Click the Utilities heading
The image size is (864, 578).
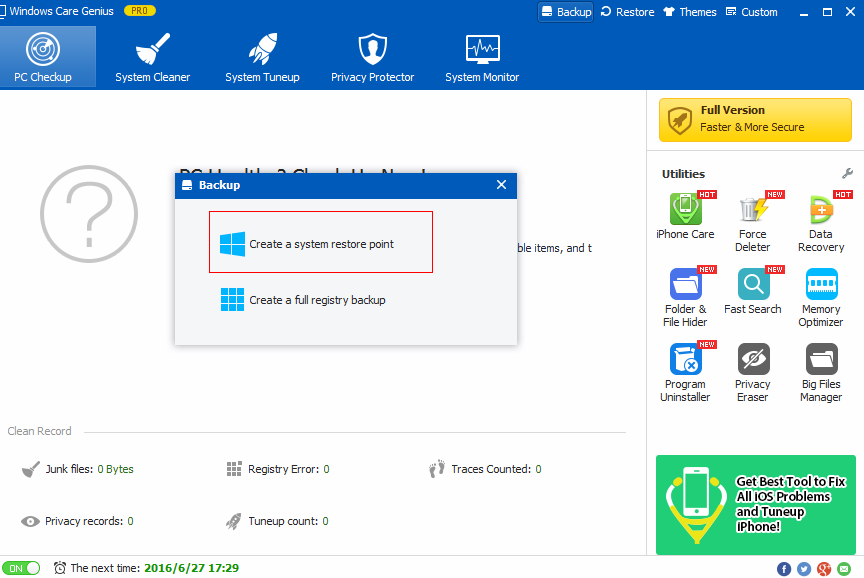tap(683, 174)
